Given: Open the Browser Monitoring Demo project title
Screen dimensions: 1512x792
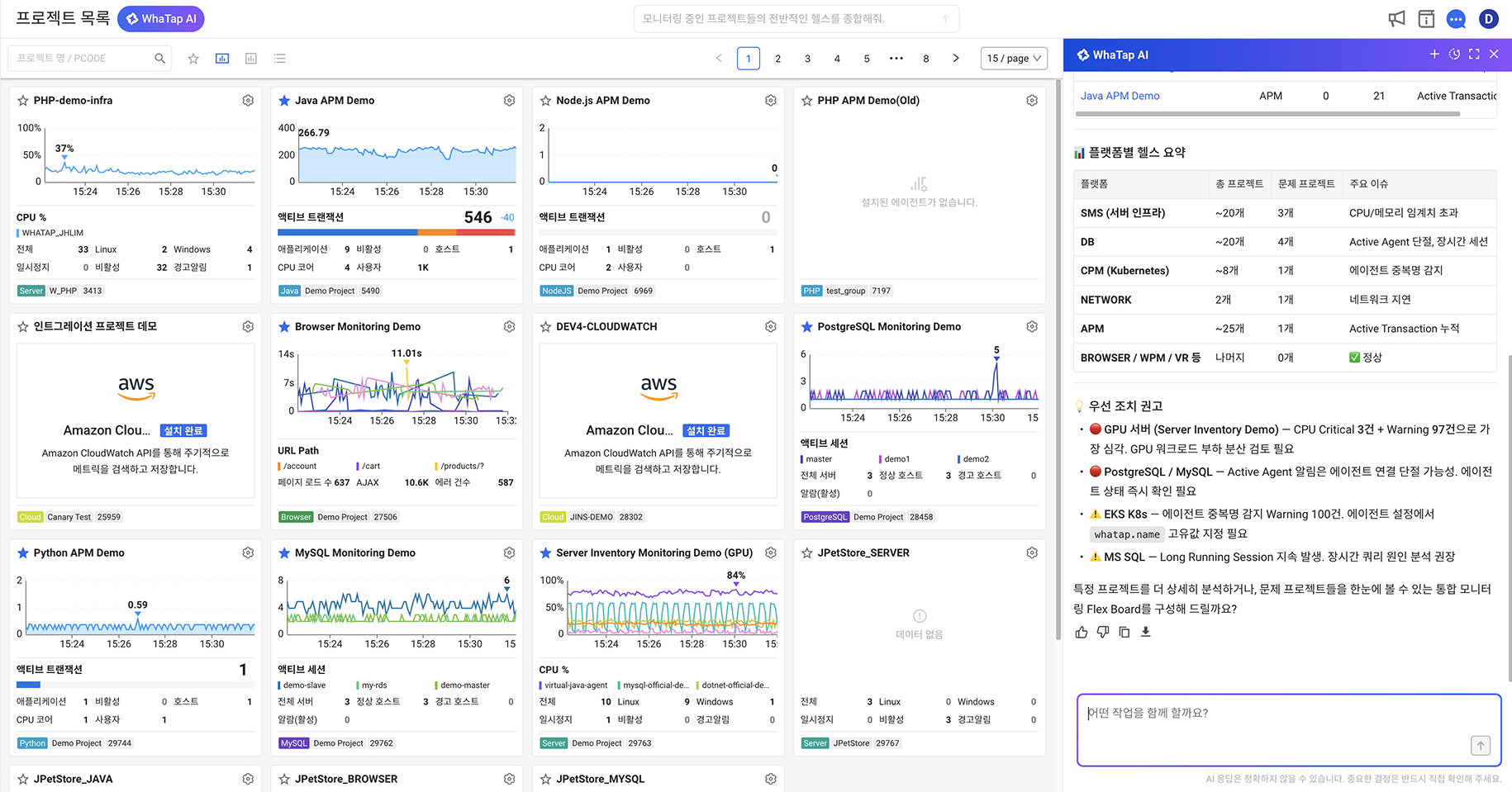Looking at the screenshot, I should (358, 327).
